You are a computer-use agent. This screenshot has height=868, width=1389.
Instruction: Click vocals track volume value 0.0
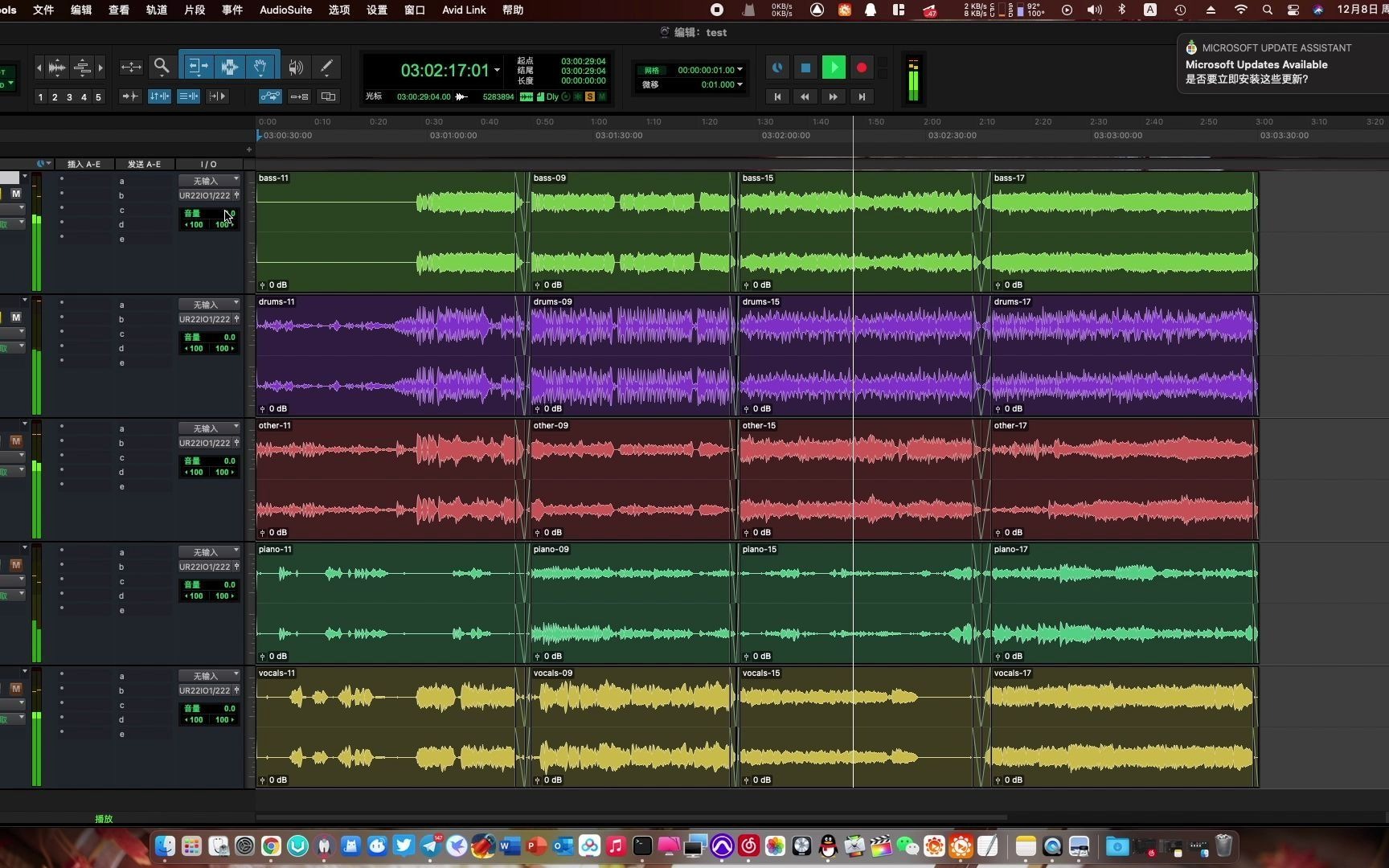pos(229,709)
